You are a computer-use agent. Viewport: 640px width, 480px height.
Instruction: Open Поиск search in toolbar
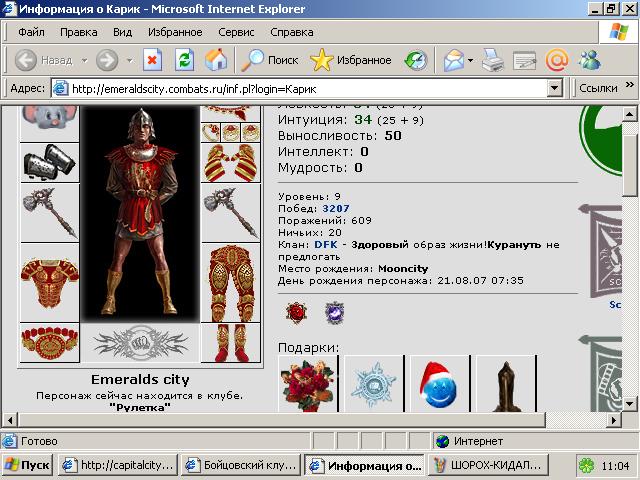pyautogui.click(x=270, y=60)
